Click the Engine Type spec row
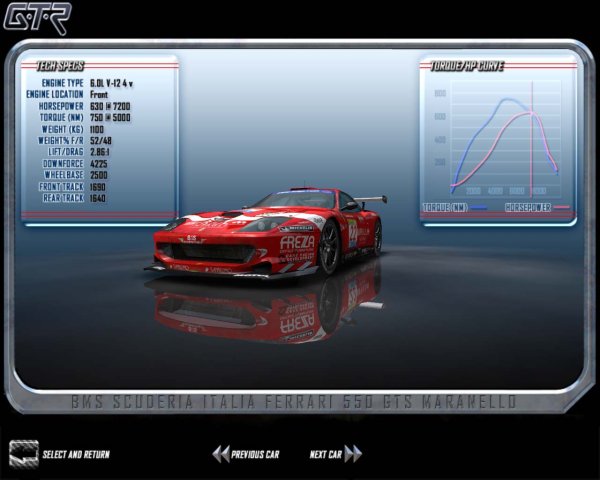The width and height of the screenshot is (600, 480). tap(90, 82)
